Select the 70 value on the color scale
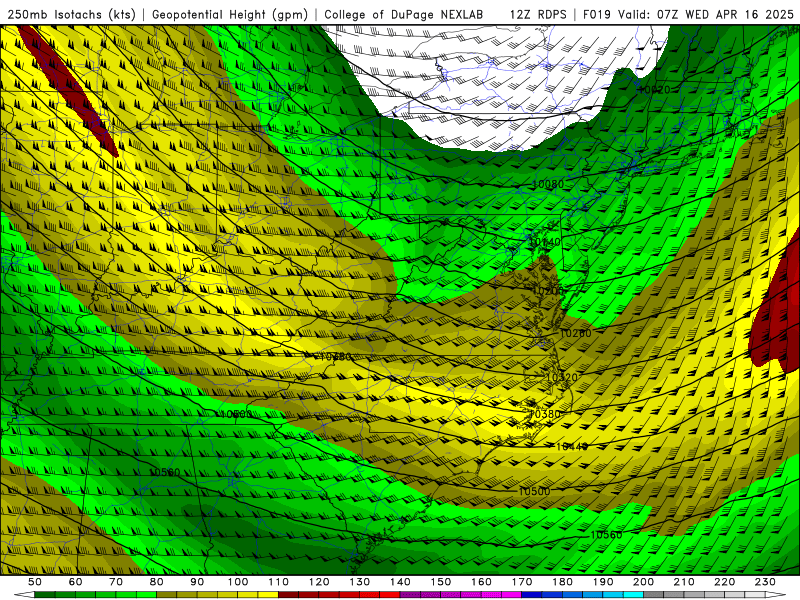Image resolution: width=800 pixels, height=600 pixels. tap(116, 582)
